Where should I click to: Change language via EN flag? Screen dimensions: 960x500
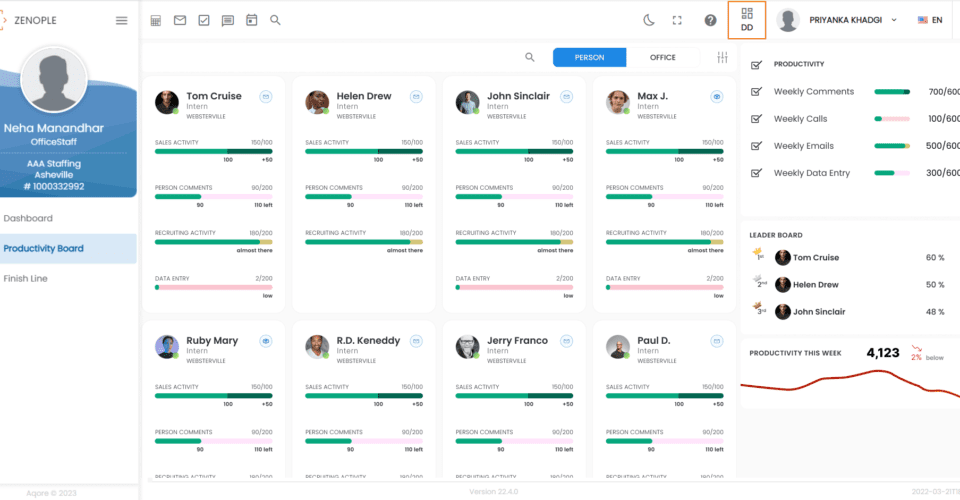click(930, 20)
